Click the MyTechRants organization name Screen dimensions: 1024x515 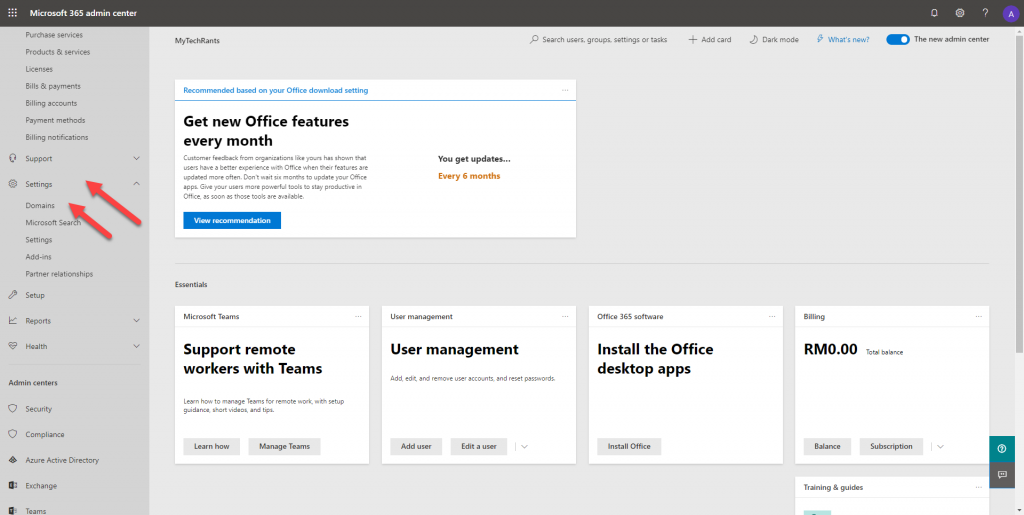[x=197, y=40]
